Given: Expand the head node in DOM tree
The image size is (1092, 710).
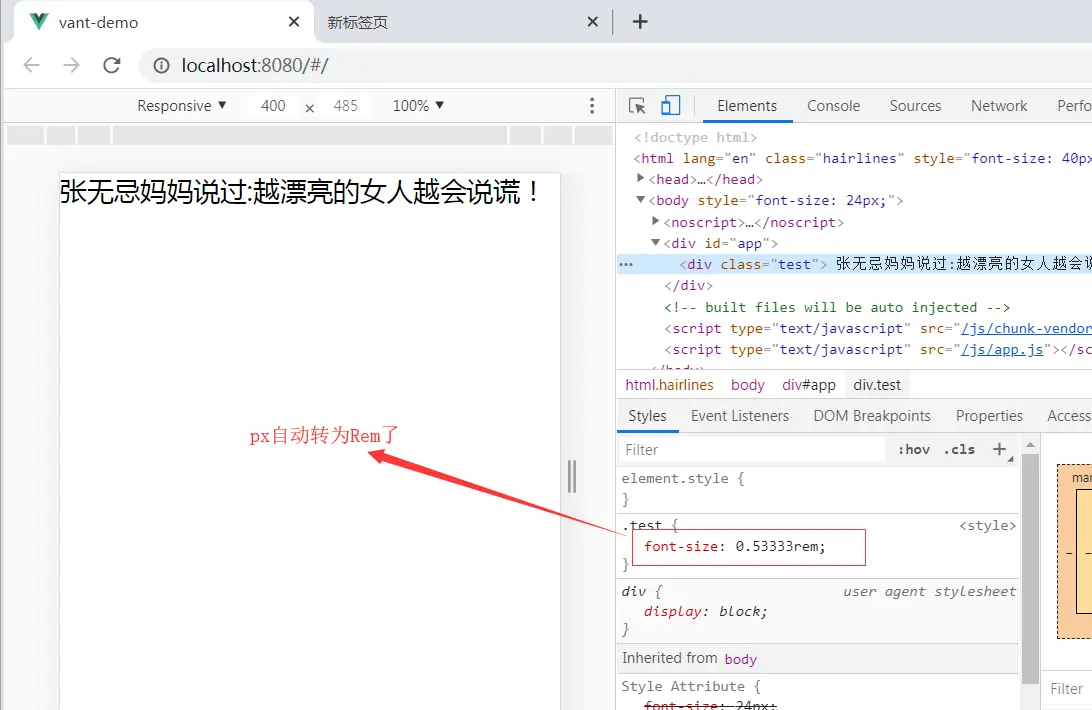Looking at the screenshot, I should point(641,179).
